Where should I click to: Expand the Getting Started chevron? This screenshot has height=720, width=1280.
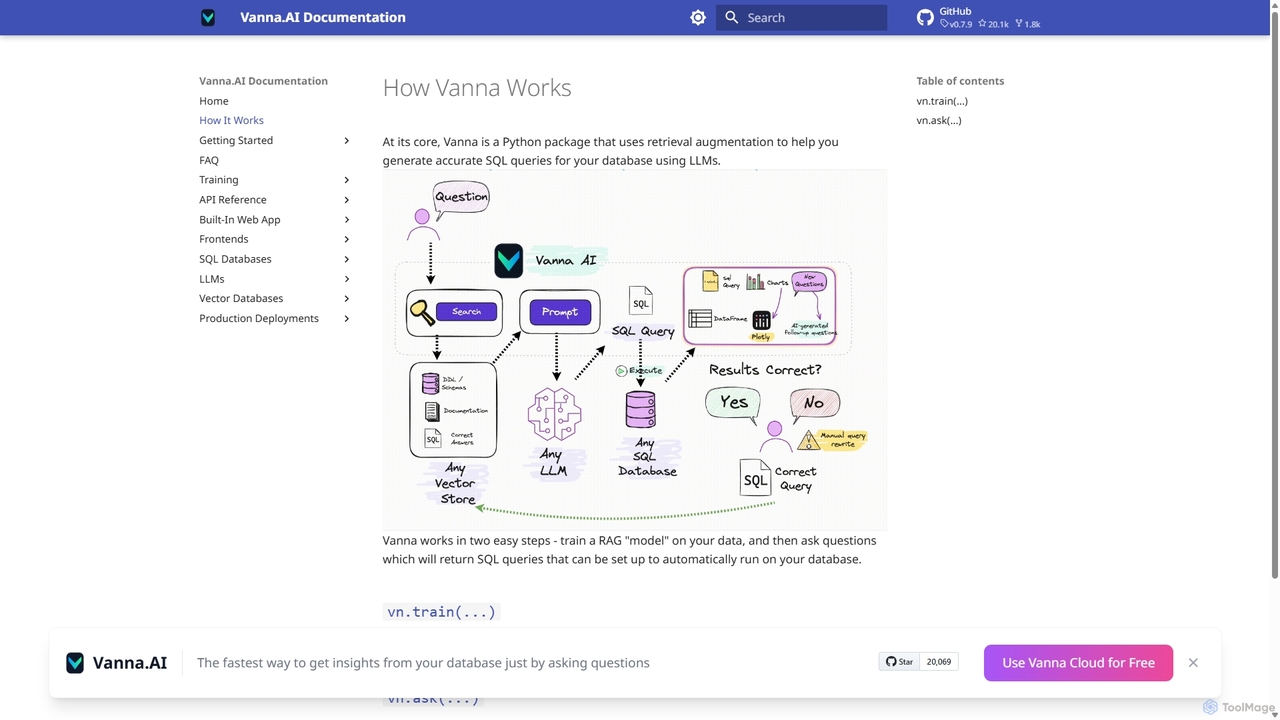point(347,140)
